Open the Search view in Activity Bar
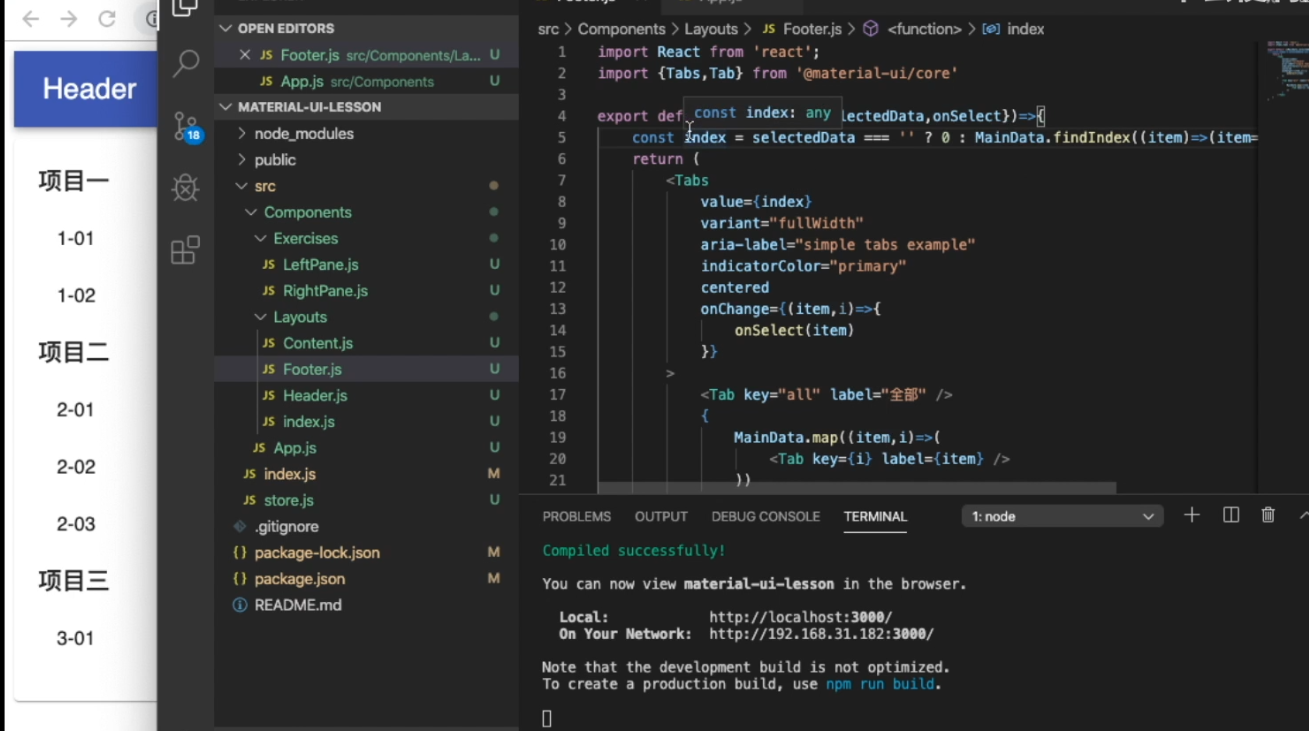 pos(184,62)
